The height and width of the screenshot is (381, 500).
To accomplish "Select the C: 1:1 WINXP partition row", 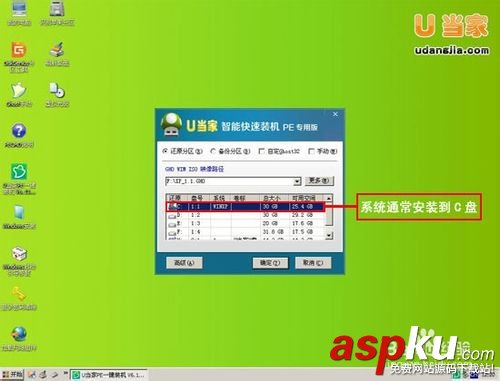I will click(245, 207).
